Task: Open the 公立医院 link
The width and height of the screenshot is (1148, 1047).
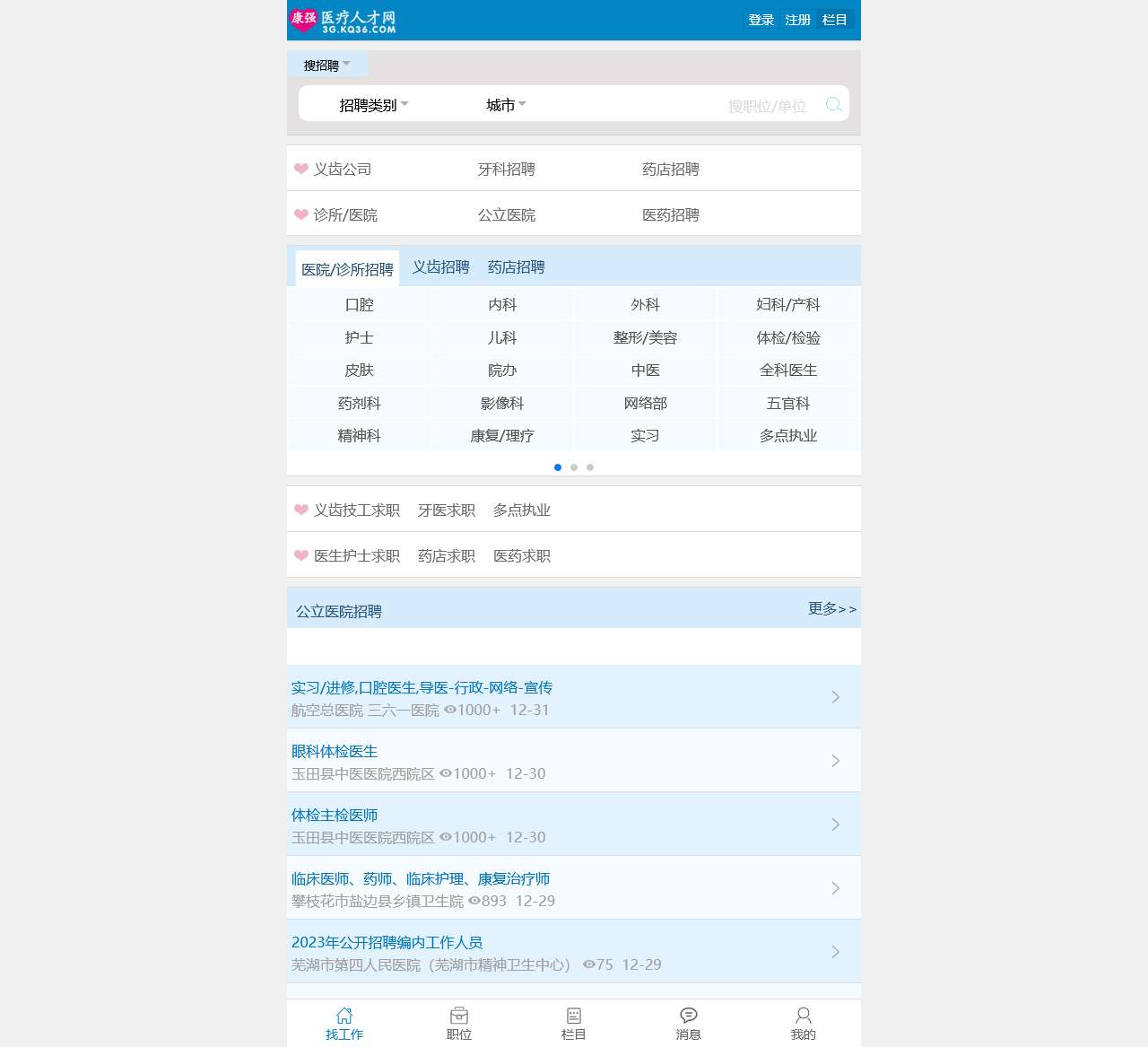Action: (507, 214)
